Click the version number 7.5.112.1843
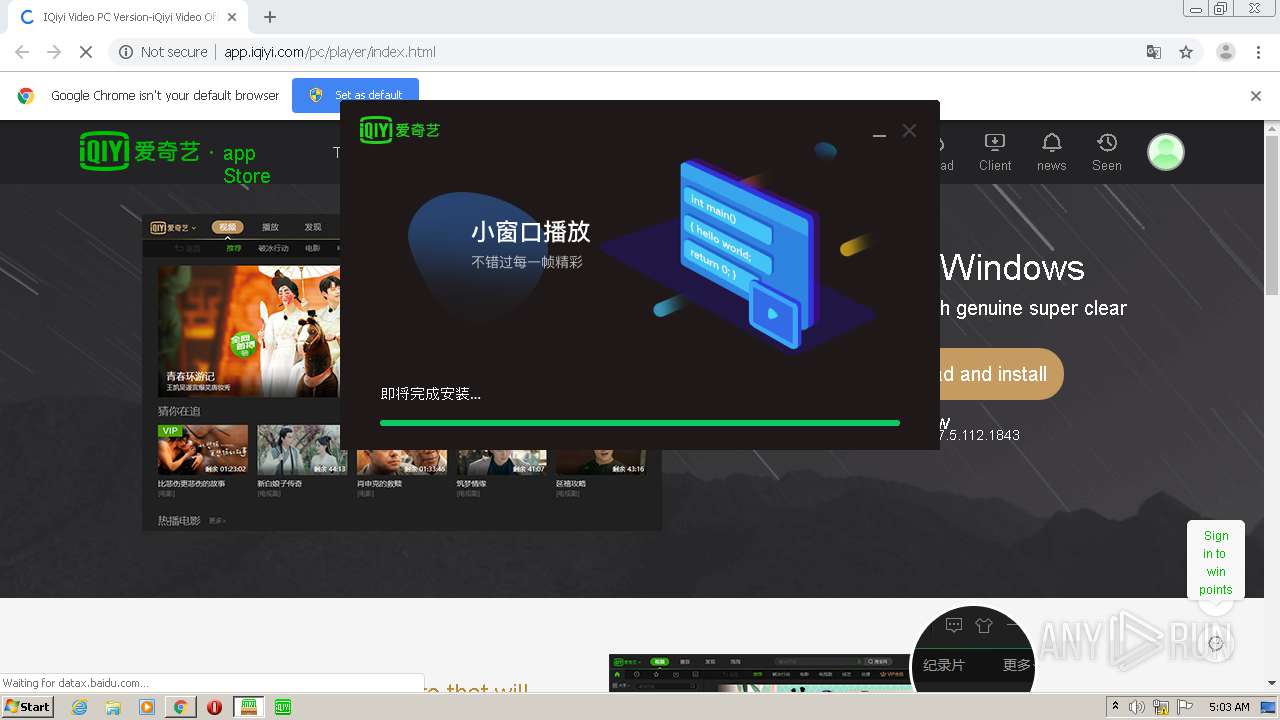The height and width of the screenshot is (720, 1280). point(979,435)
